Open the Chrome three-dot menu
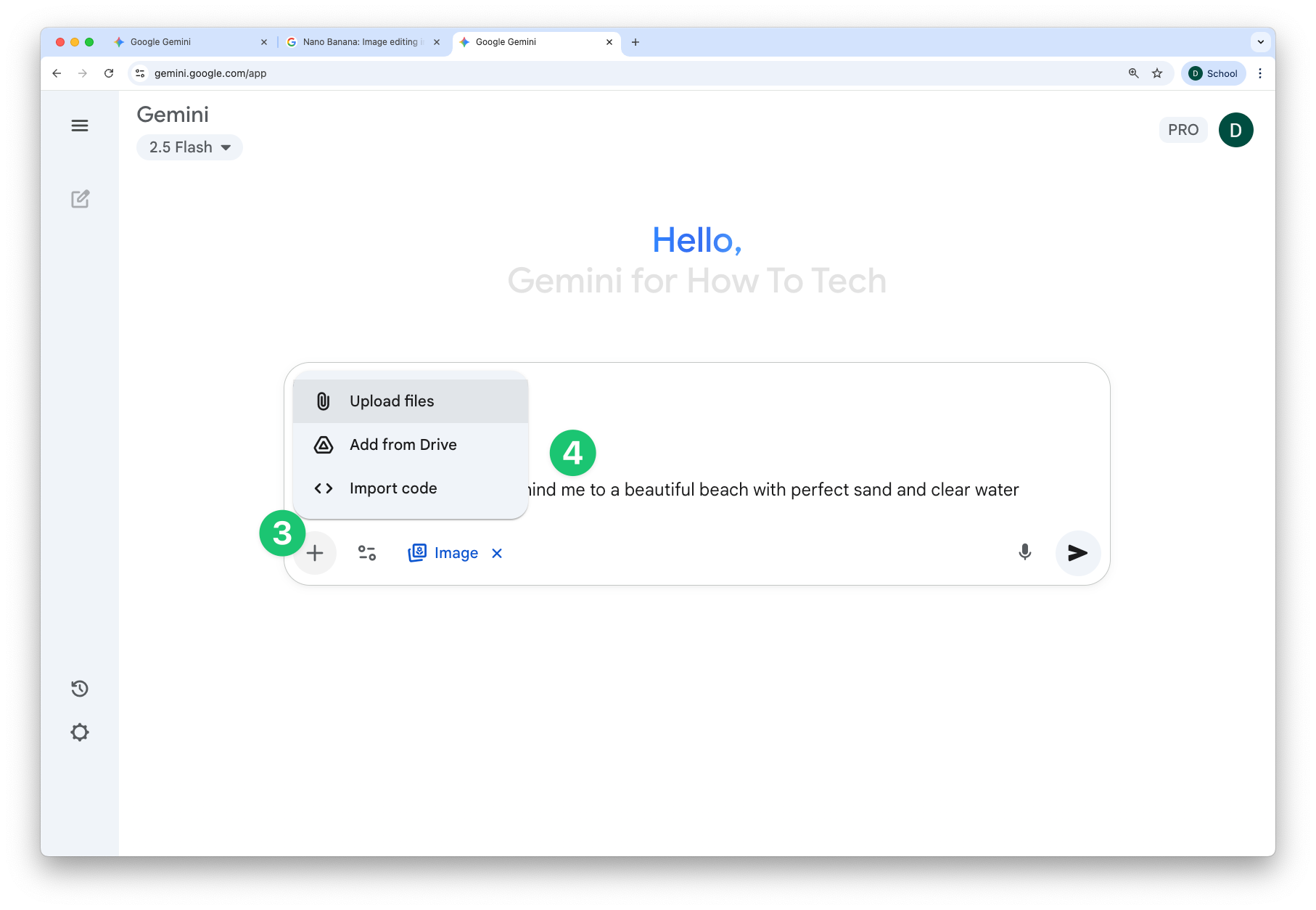 pyautogui.click(x=1260, y=73)
